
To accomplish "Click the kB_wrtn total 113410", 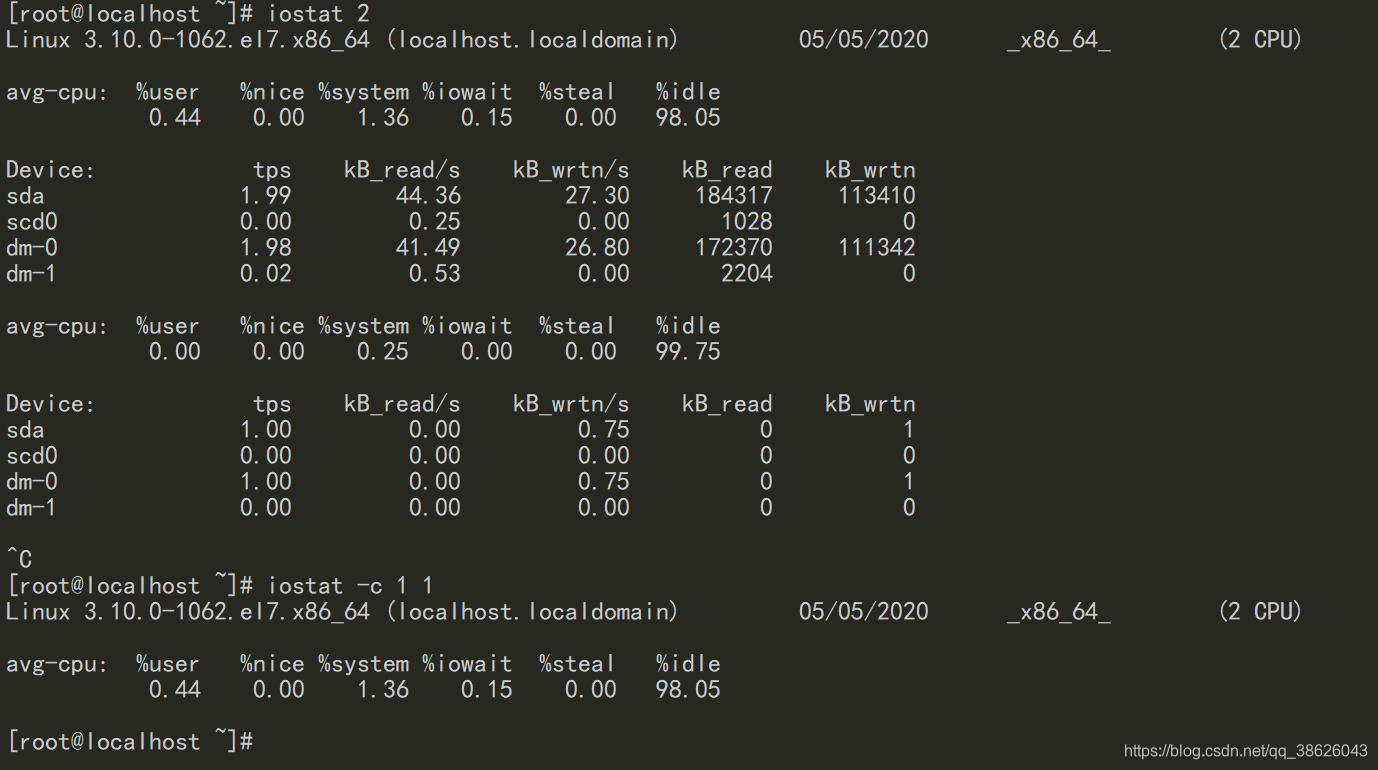I will pyautogui.click(x=877, y=196).
